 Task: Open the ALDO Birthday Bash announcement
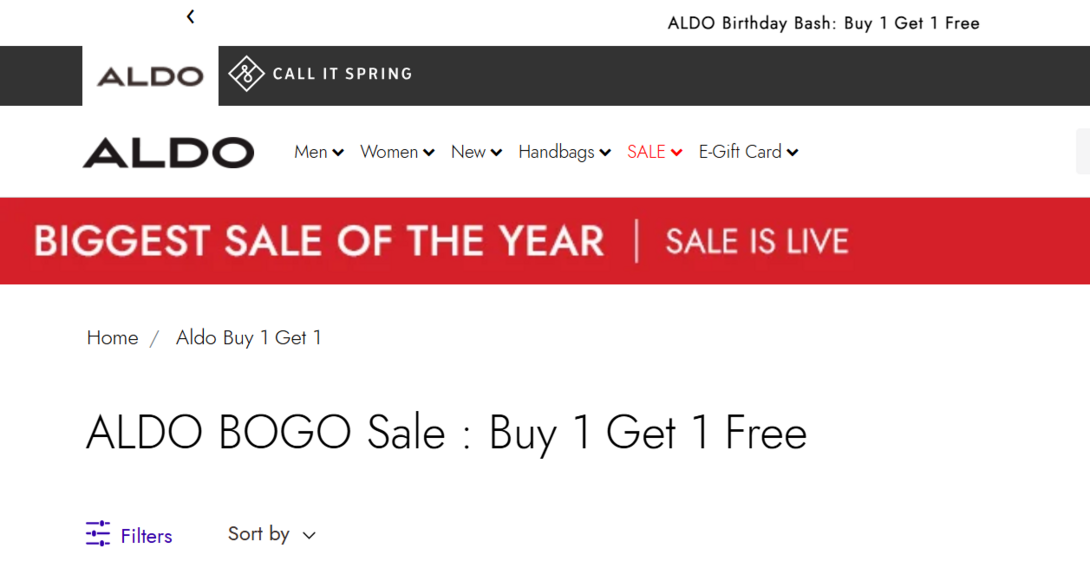tap(823, 23)
